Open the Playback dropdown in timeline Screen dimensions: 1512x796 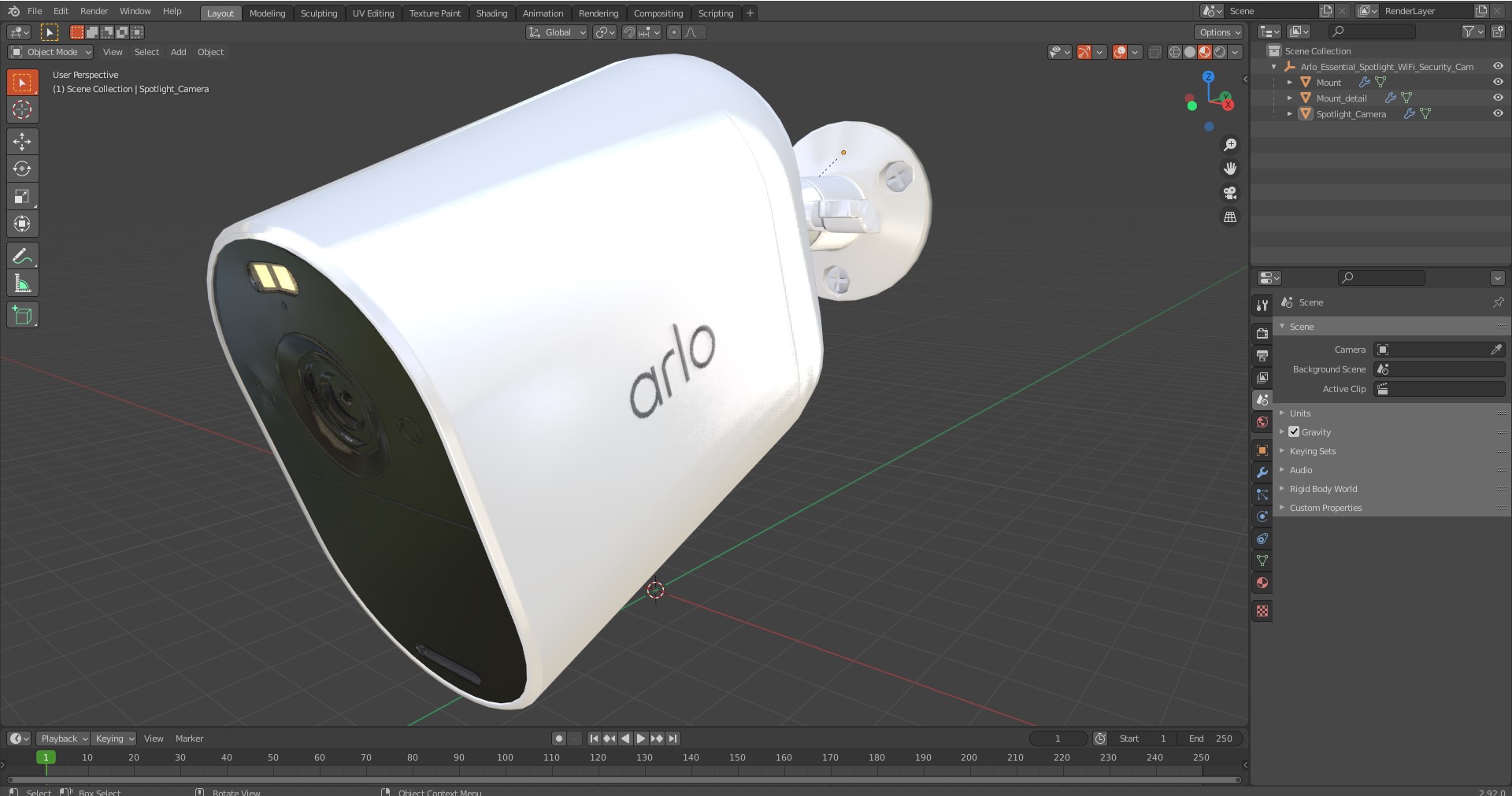63,739
